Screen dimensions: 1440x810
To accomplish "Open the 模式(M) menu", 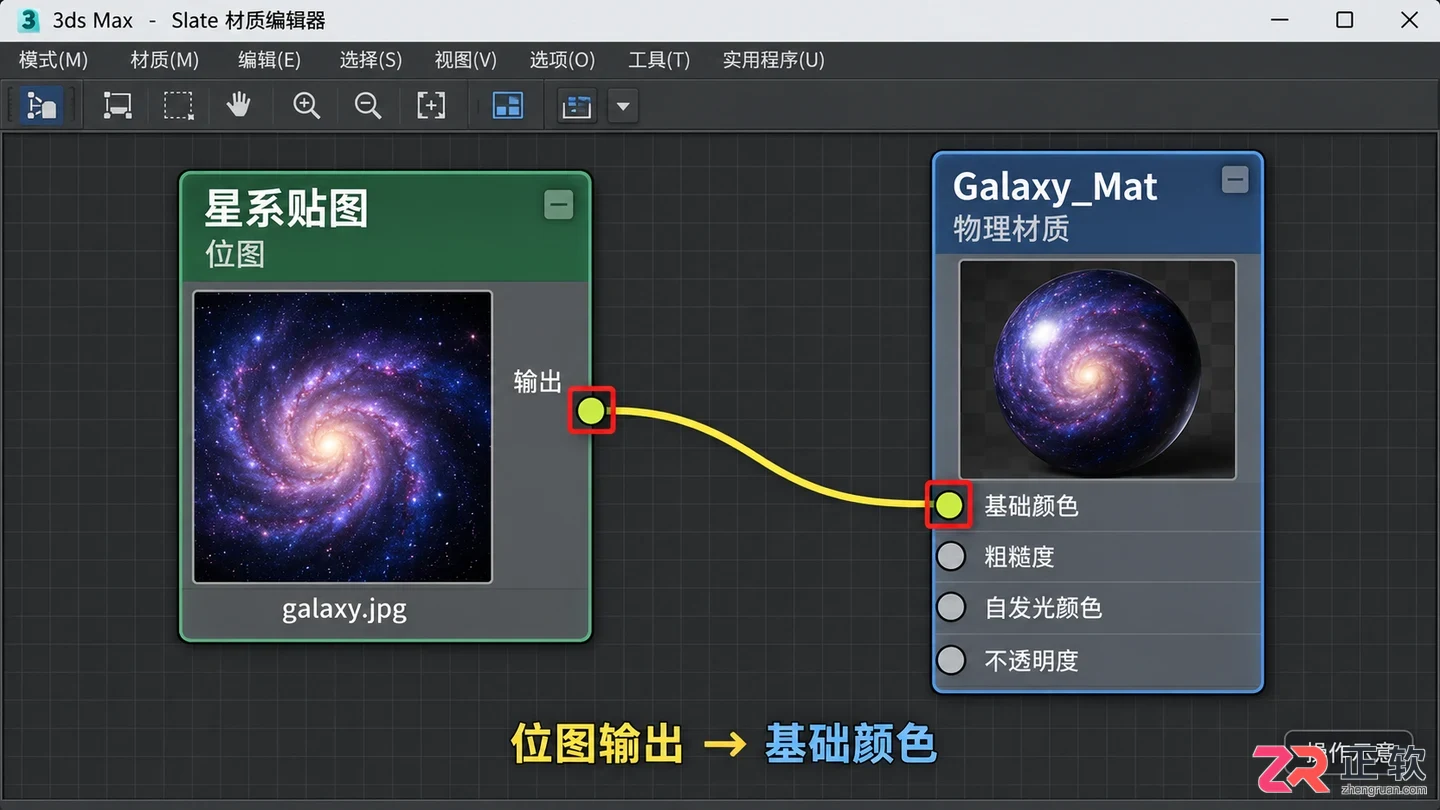I will tap(54, 60).
